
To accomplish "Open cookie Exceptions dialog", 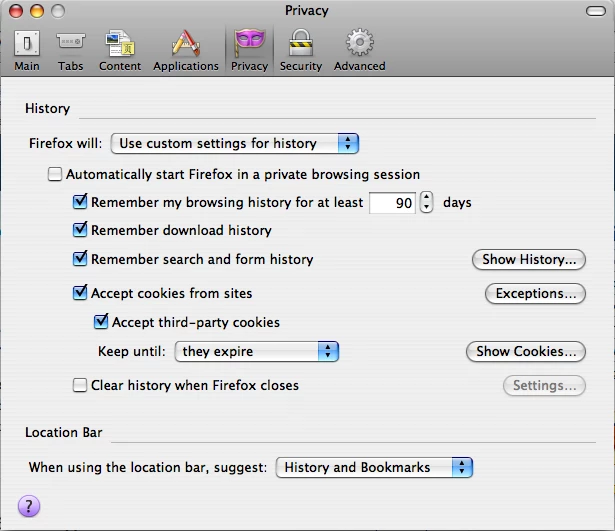I will point(535,294).
